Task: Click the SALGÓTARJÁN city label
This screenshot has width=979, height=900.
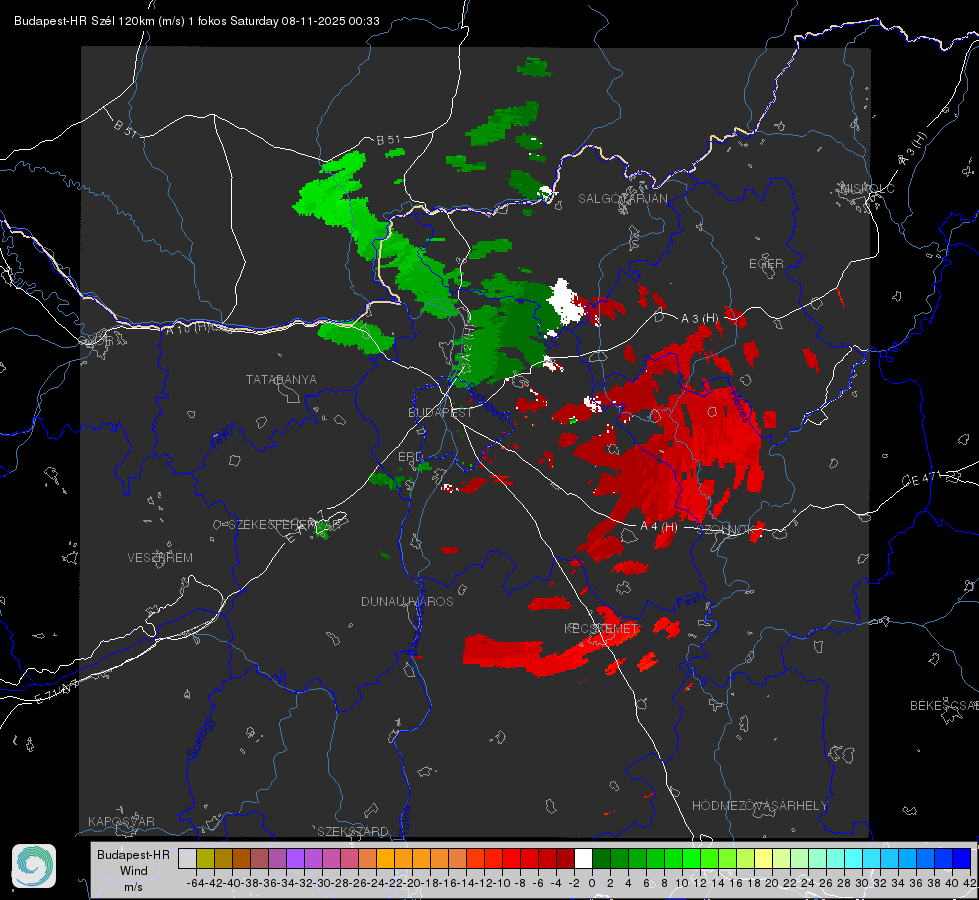Action: coord(622,199)
